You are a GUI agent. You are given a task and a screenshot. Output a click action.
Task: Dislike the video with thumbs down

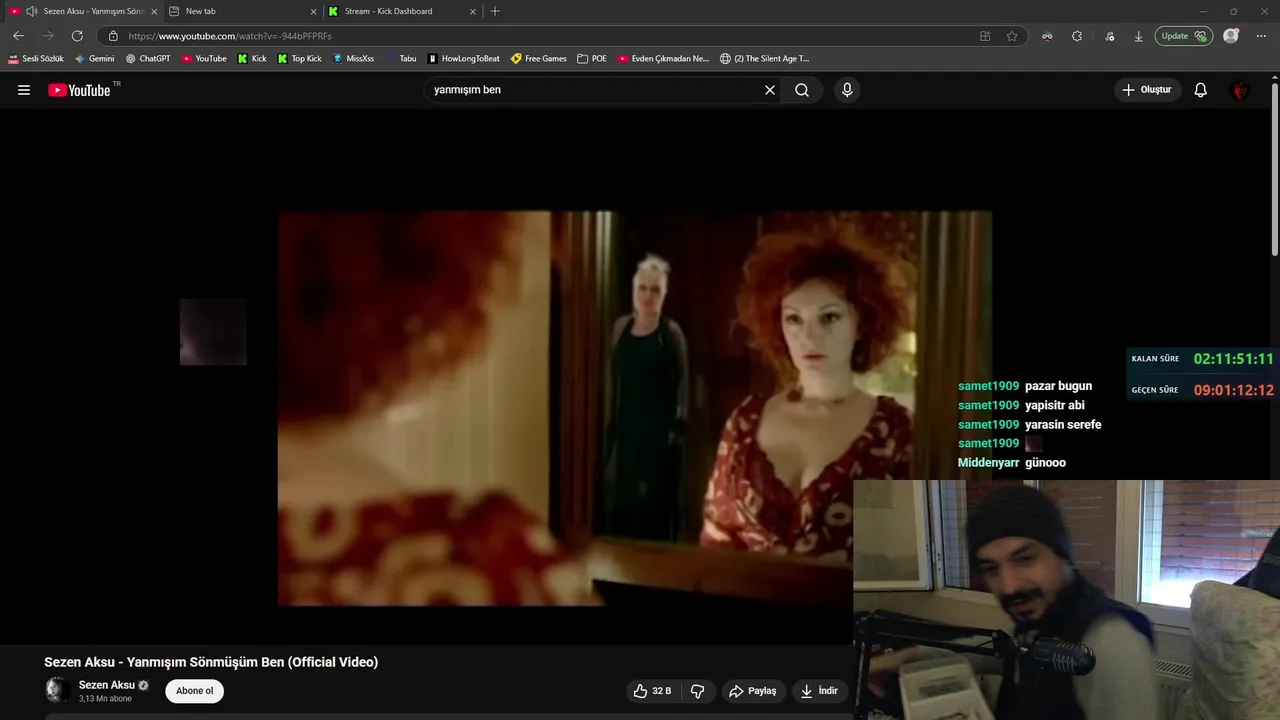(x=698, y=691)
